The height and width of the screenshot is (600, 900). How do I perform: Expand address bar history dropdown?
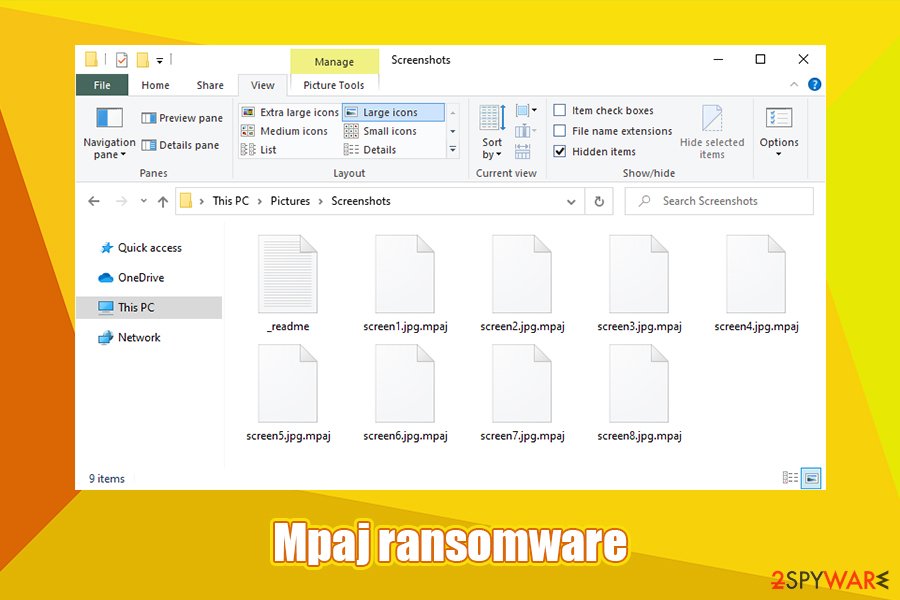tap(571, 202)
